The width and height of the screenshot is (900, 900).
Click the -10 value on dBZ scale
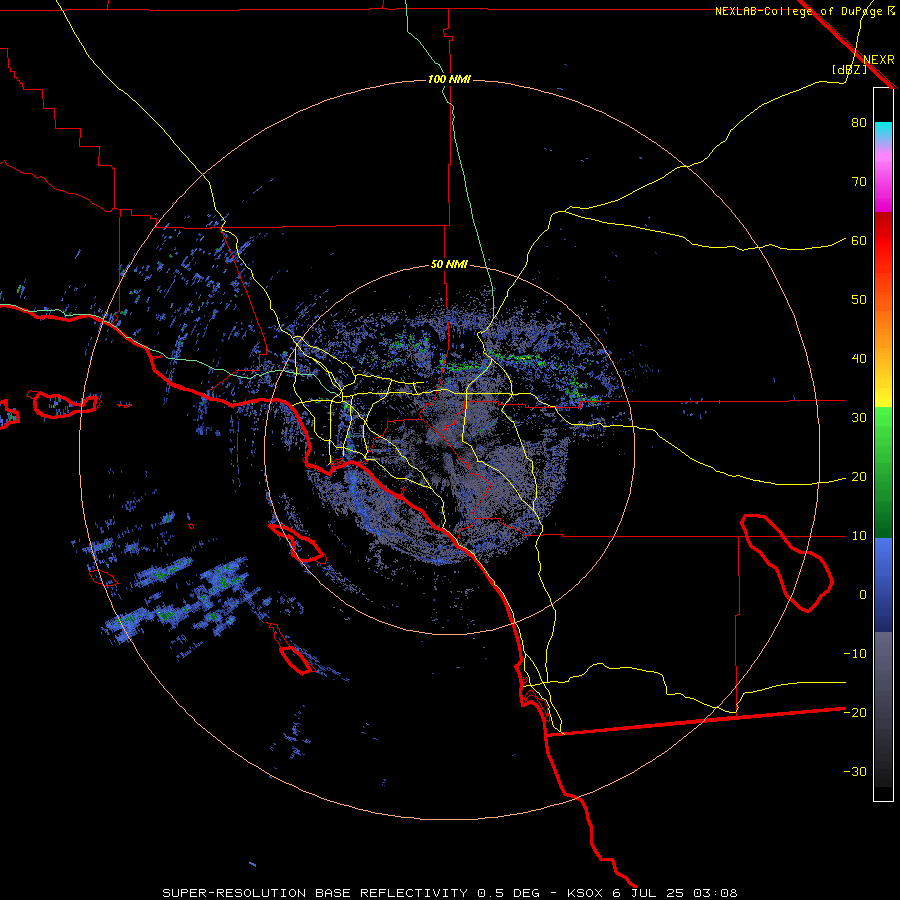855,654
